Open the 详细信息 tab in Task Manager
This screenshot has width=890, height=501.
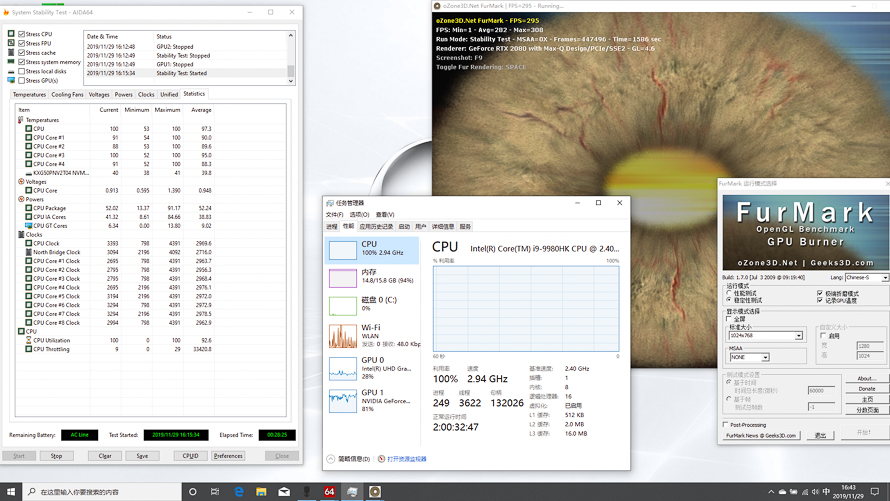(x=442, y=227)
